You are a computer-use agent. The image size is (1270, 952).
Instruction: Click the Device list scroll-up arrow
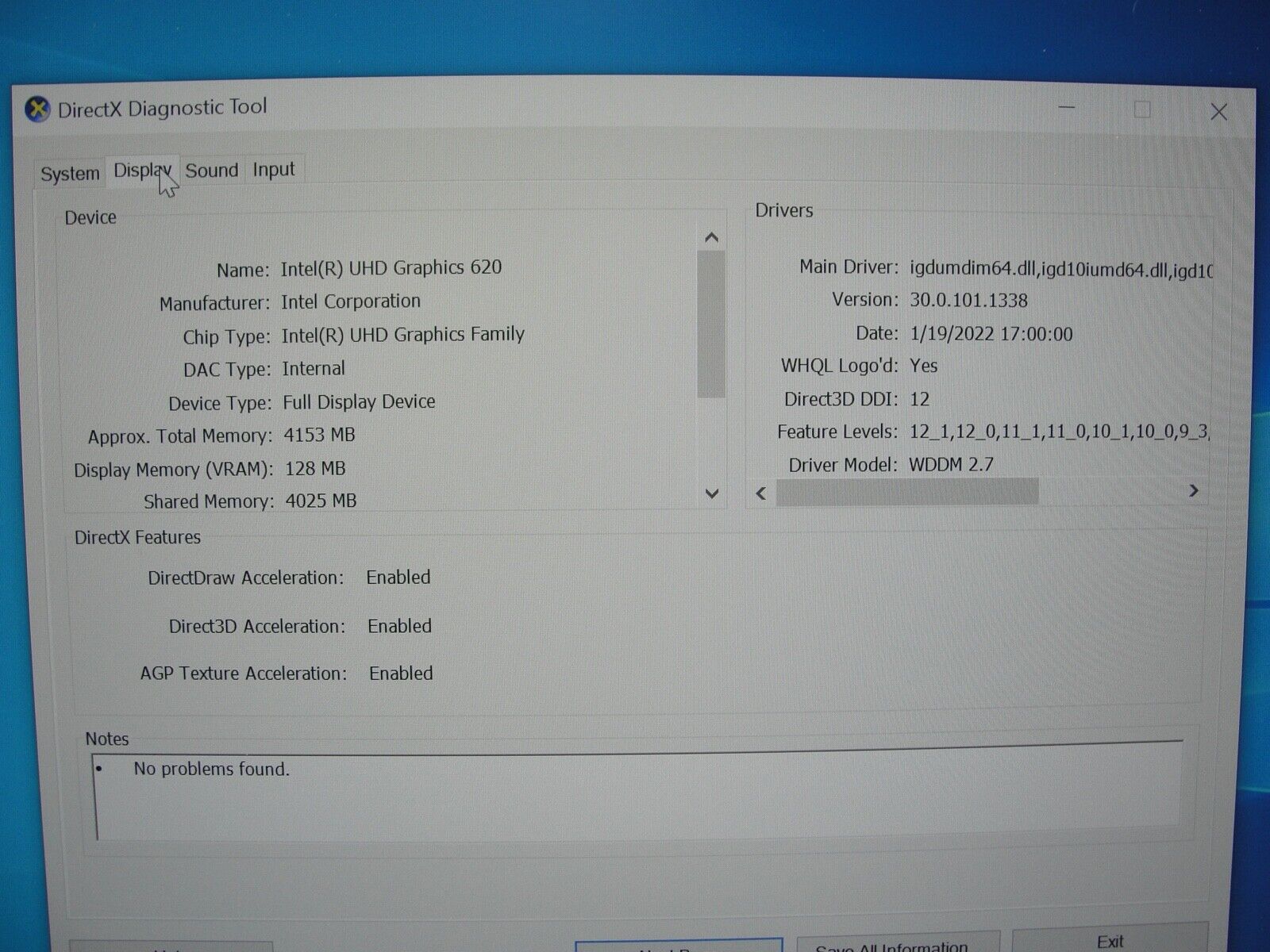coord(711,237)
